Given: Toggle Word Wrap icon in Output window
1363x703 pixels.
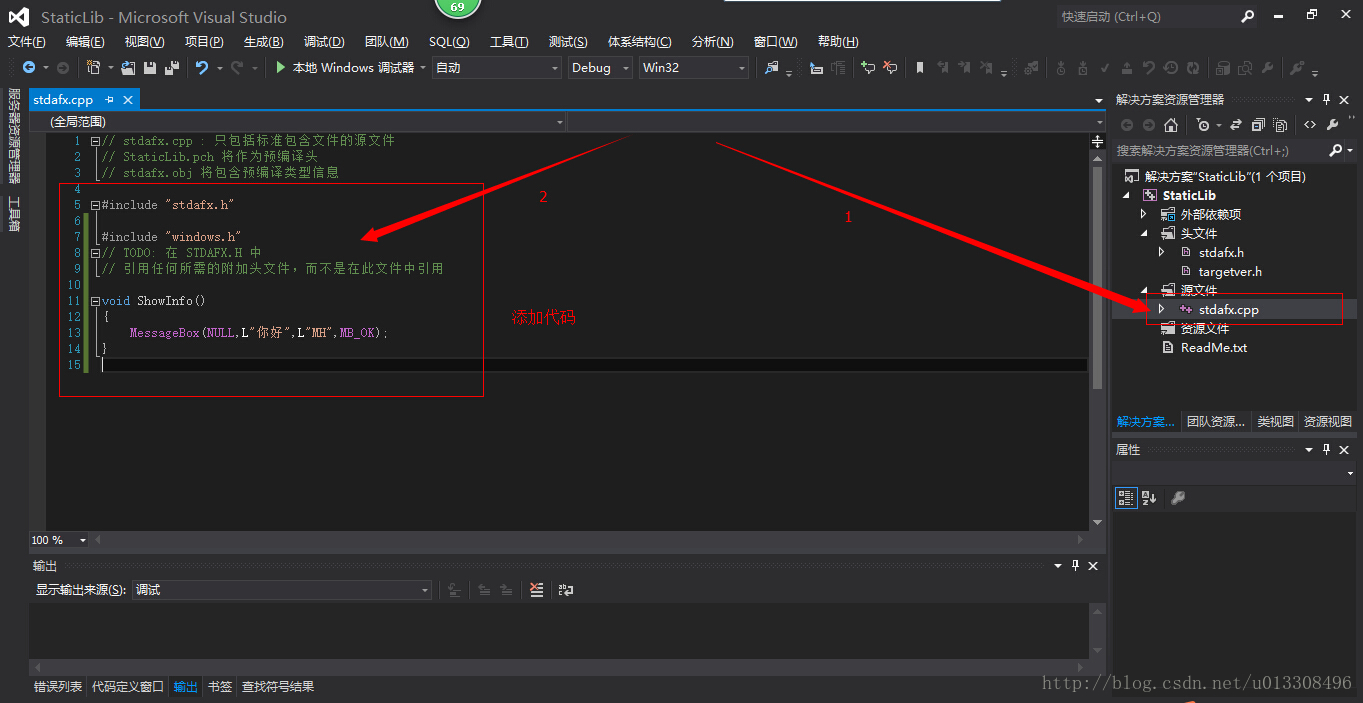Looking at the screenshot, I should pos(566,590).
